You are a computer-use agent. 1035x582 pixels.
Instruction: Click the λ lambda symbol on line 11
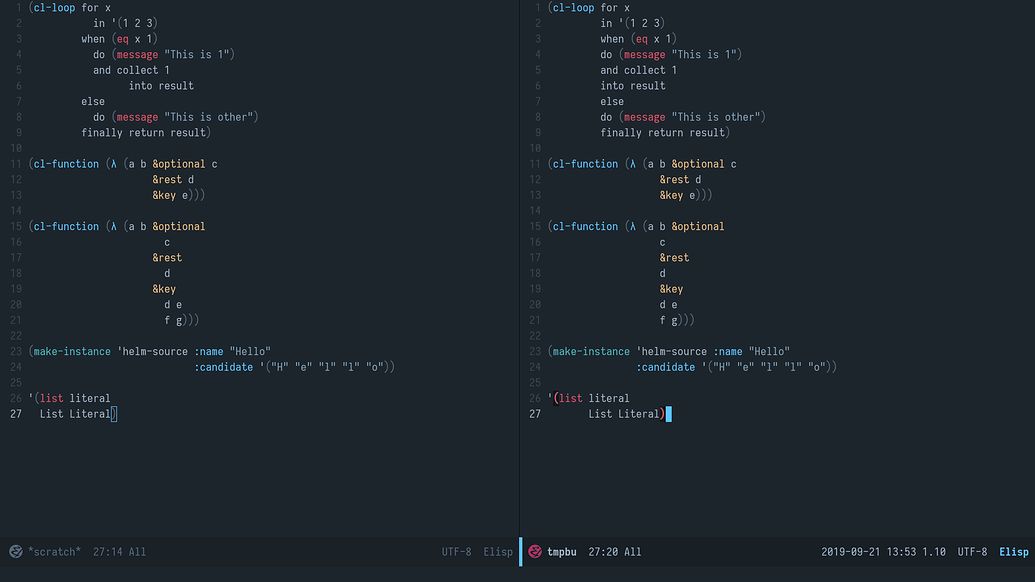112,163
